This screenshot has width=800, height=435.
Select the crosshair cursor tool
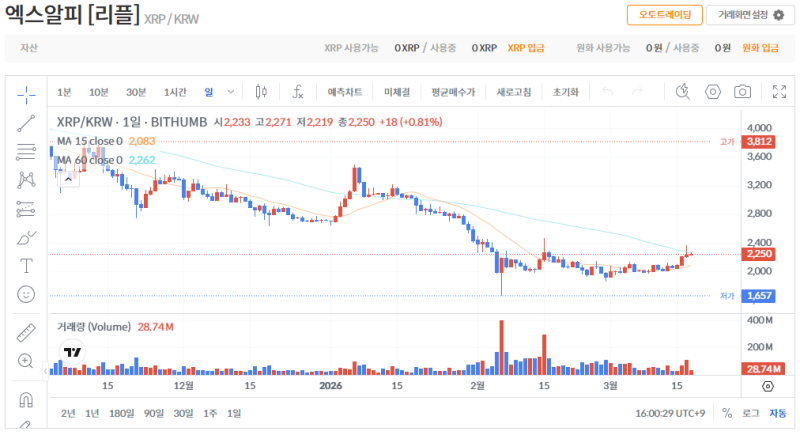click(26, 94)
